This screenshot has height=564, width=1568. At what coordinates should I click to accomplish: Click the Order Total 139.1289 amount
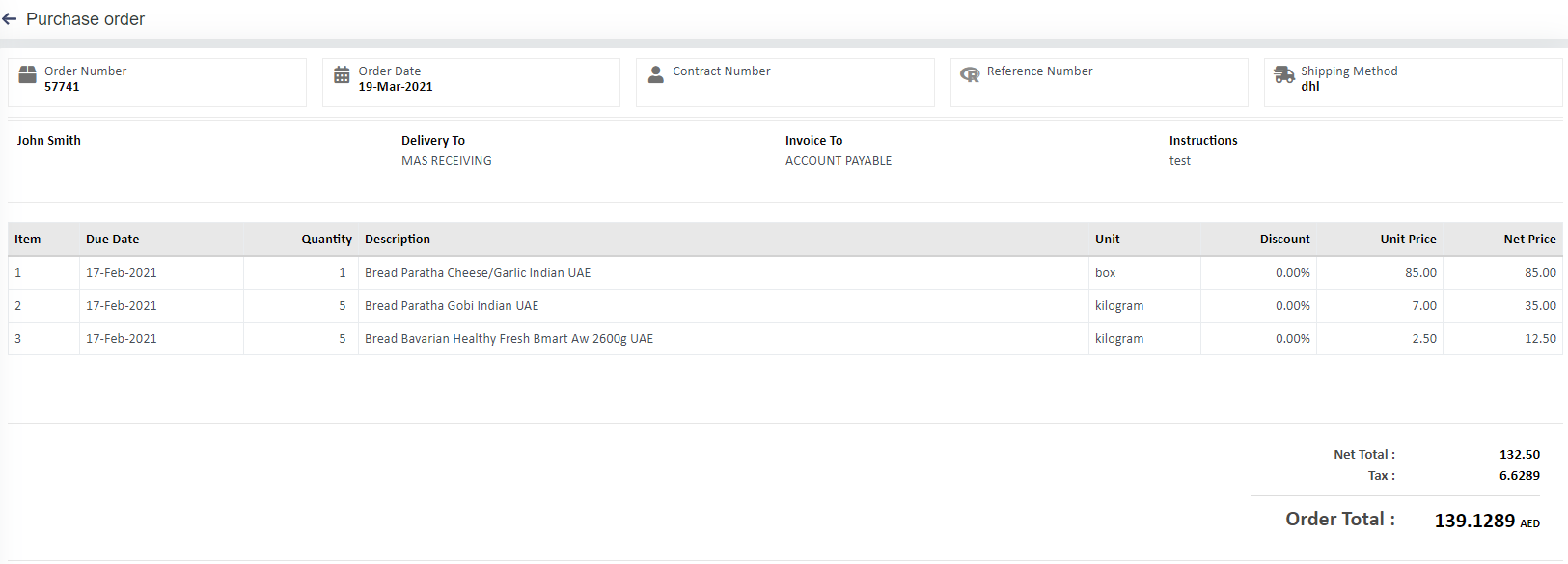pos(1474,521)
